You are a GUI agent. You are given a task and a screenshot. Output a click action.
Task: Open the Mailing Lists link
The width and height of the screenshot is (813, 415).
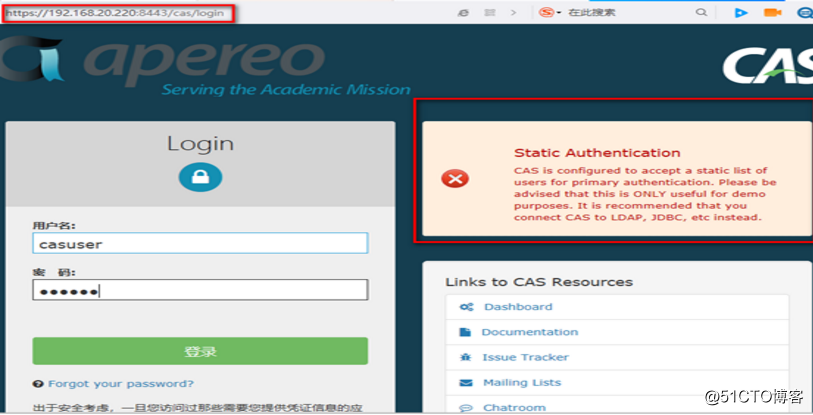522,383
